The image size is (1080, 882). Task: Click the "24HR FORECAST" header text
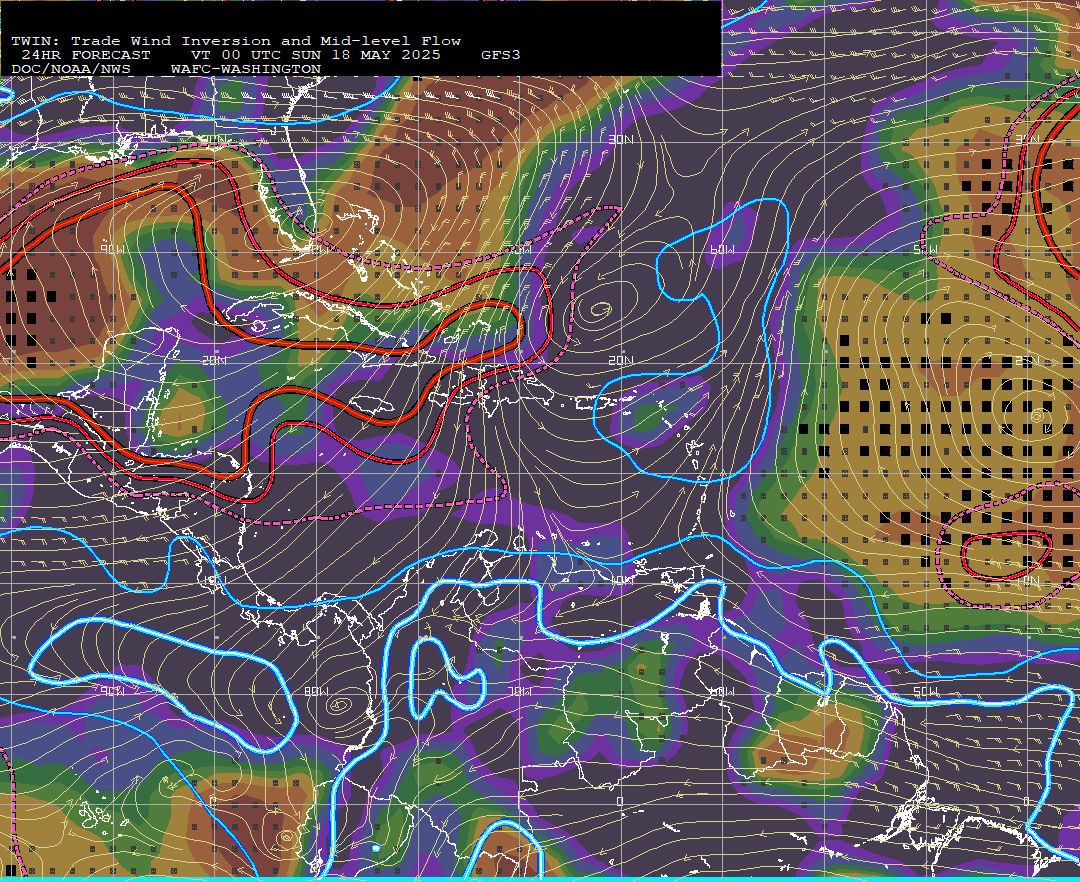point(85,55)
